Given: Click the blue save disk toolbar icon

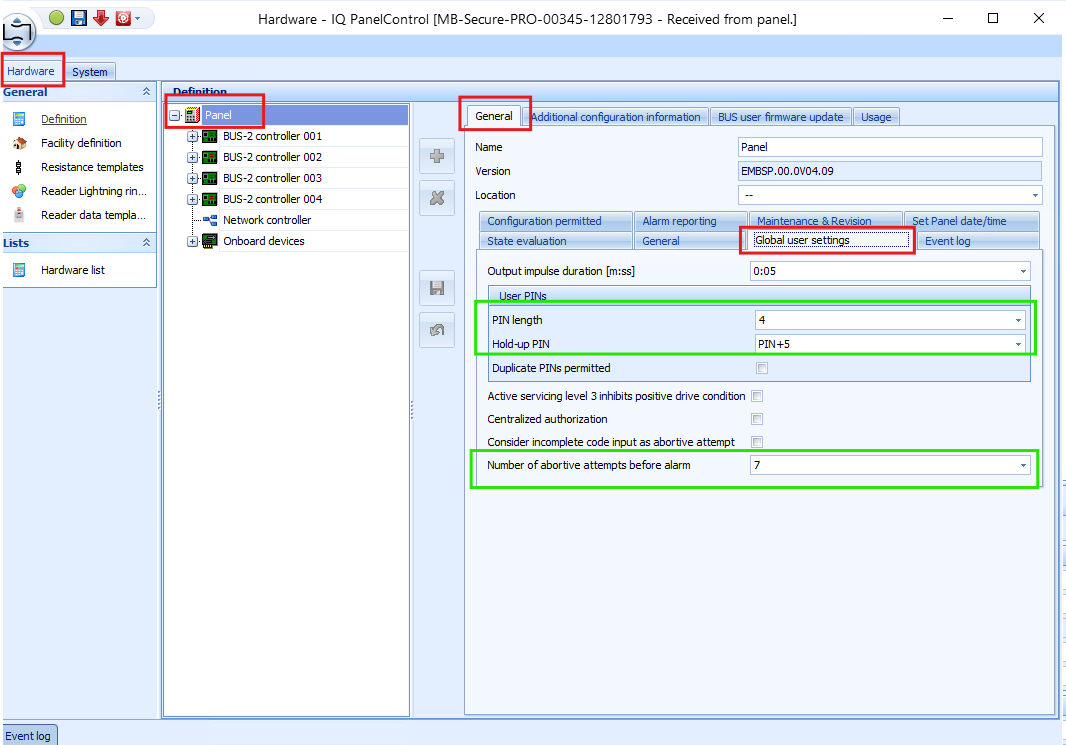Looking at the screenshot, I should click(79, 18).
